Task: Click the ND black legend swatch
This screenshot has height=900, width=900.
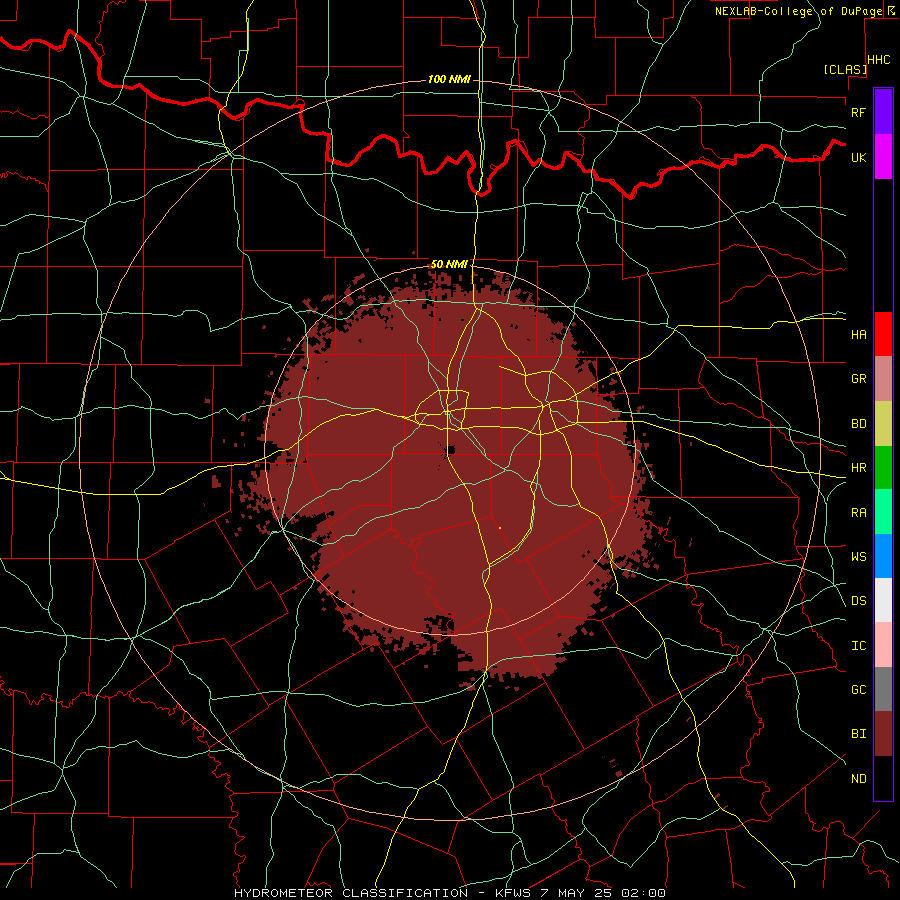Action: pyautogui.click(x=883, y=778)
